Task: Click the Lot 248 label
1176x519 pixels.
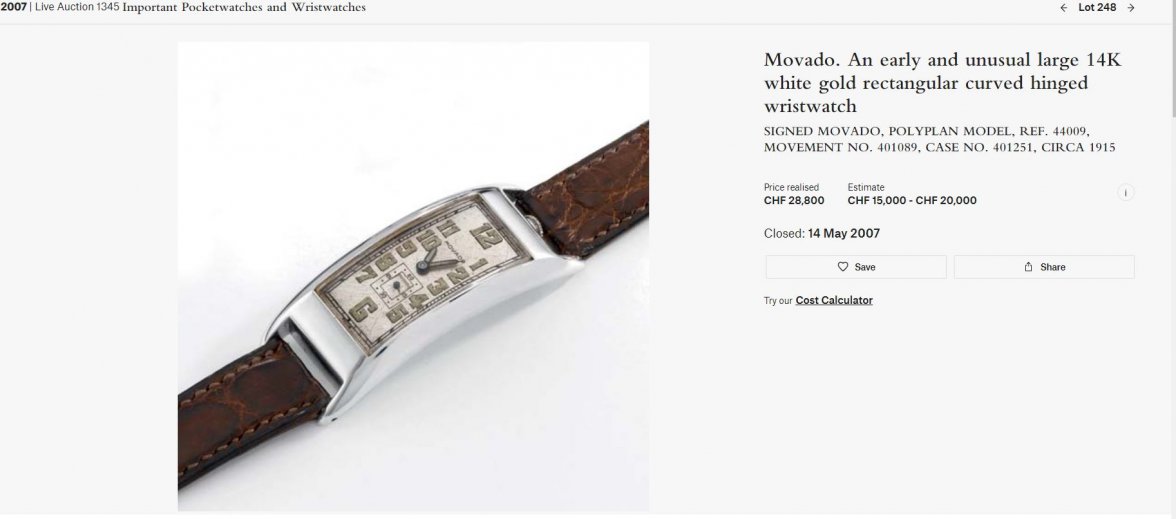Action: pyautogui.click(x=1097, y=8)
